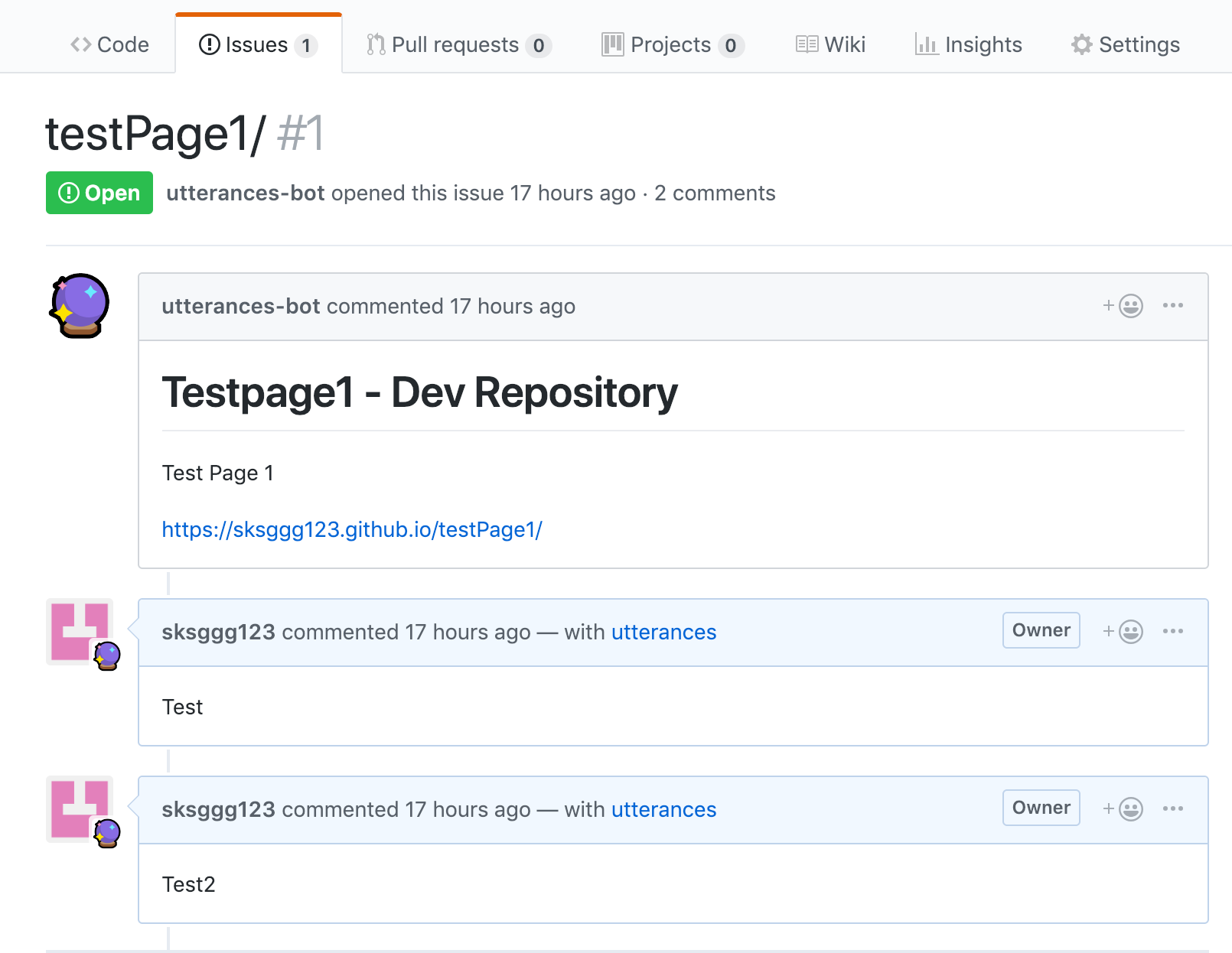Go to the Projects tab
This screenshot has width=1232, height=953.
pos(673,44)
